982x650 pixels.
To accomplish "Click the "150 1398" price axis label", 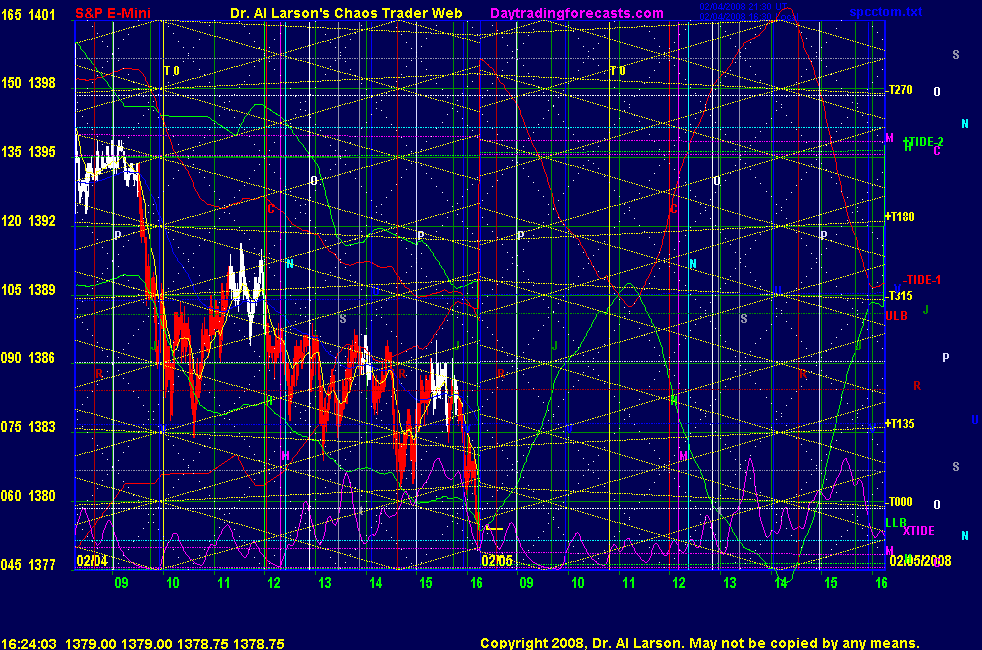I will 28,83.
